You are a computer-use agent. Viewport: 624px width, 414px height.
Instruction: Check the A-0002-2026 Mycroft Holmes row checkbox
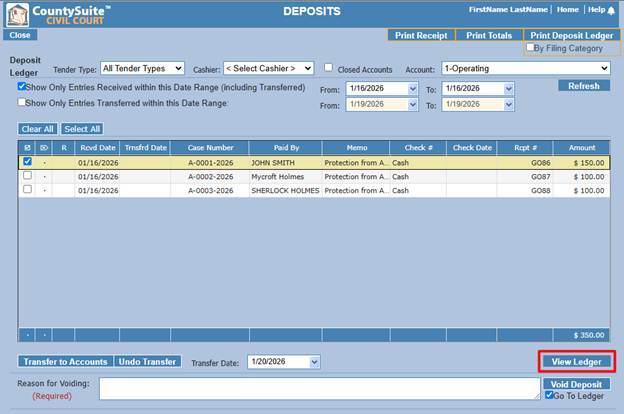tap(27, 176)
